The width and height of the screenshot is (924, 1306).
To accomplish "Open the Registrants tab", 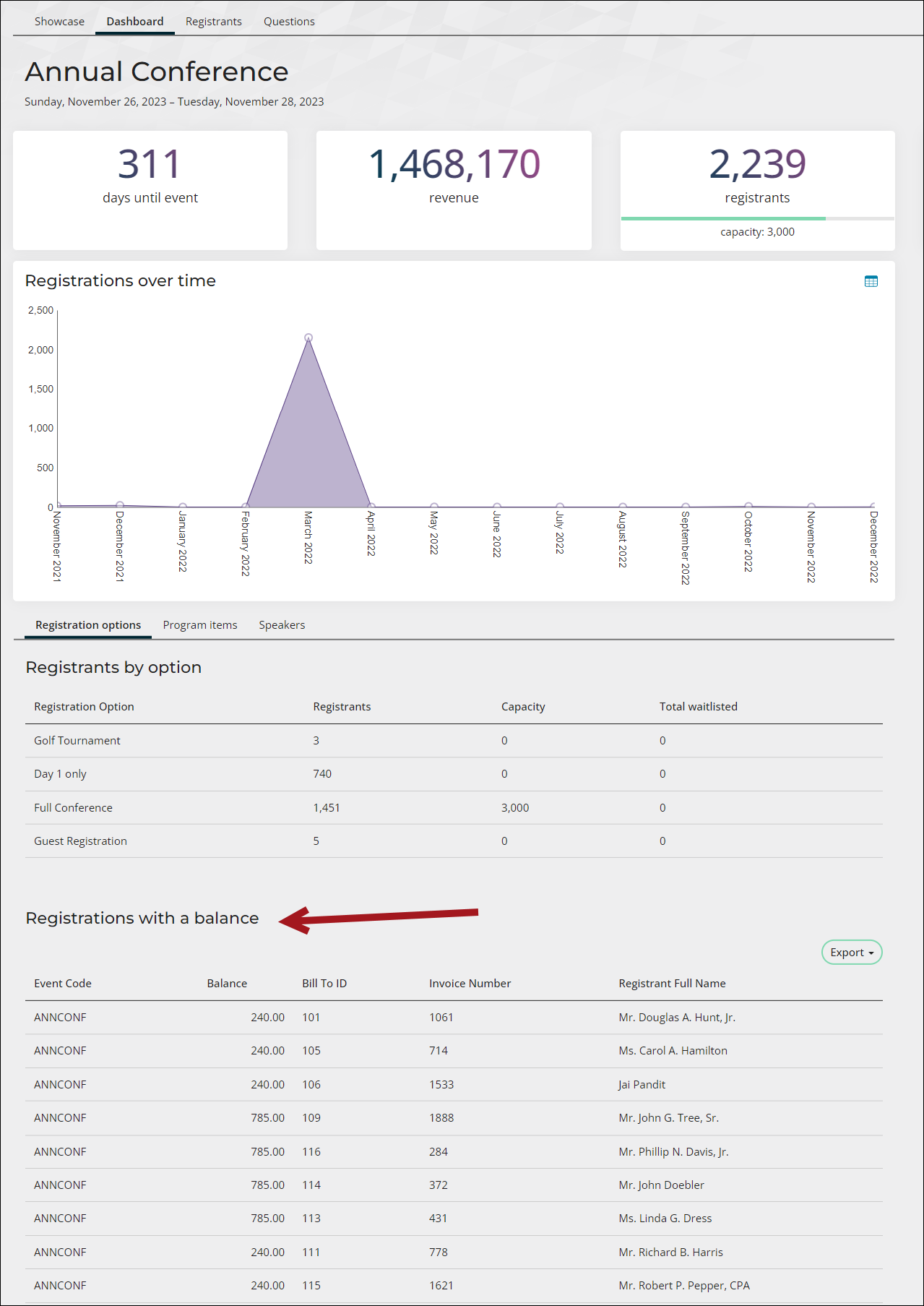I will pos(214,22).
